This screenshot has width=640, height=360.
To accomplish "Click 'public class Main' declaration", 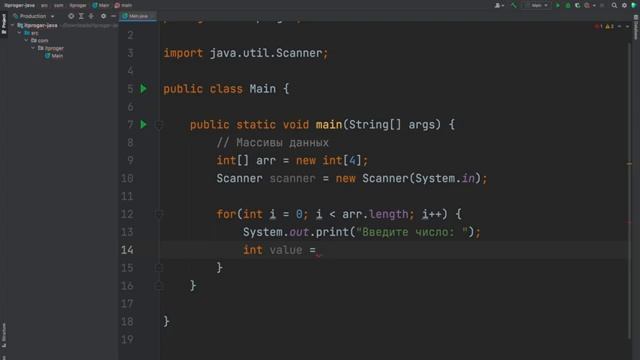I will 220,89.
